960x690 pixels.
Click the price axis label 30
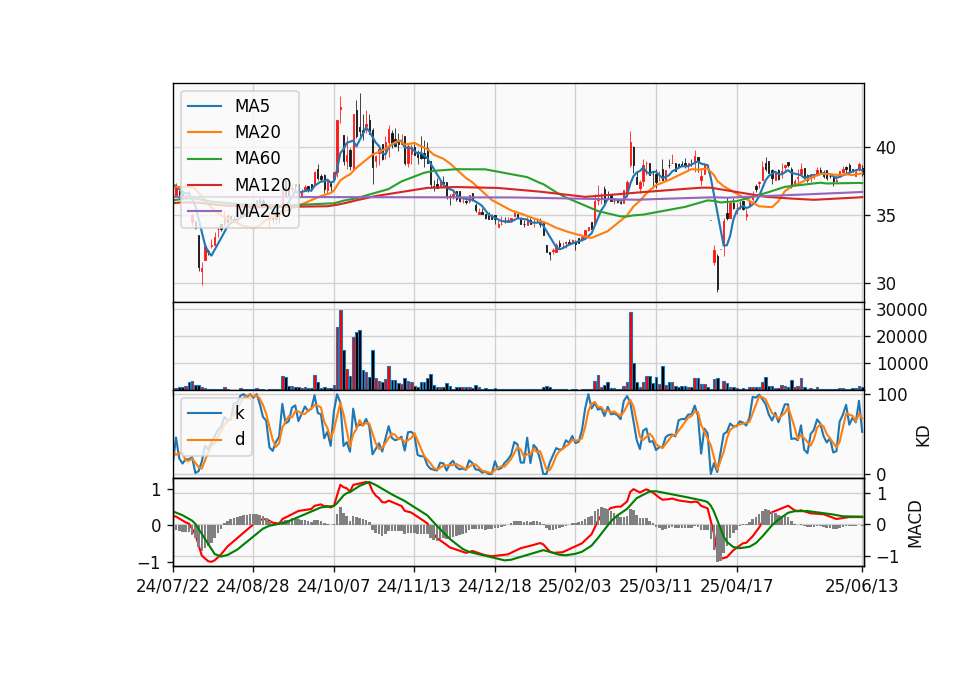tap(885, 284)
